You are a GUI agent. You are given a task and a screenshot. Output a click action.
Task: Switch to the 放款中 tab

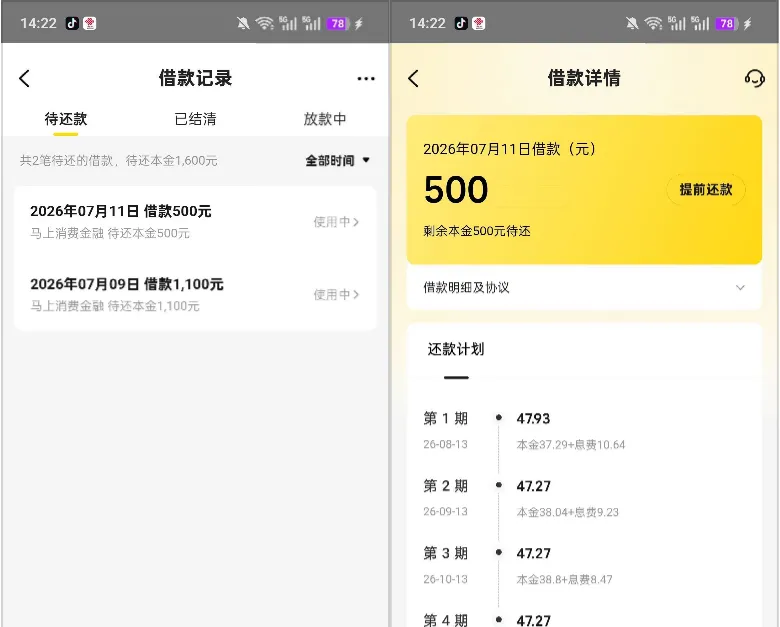[325, 119]
